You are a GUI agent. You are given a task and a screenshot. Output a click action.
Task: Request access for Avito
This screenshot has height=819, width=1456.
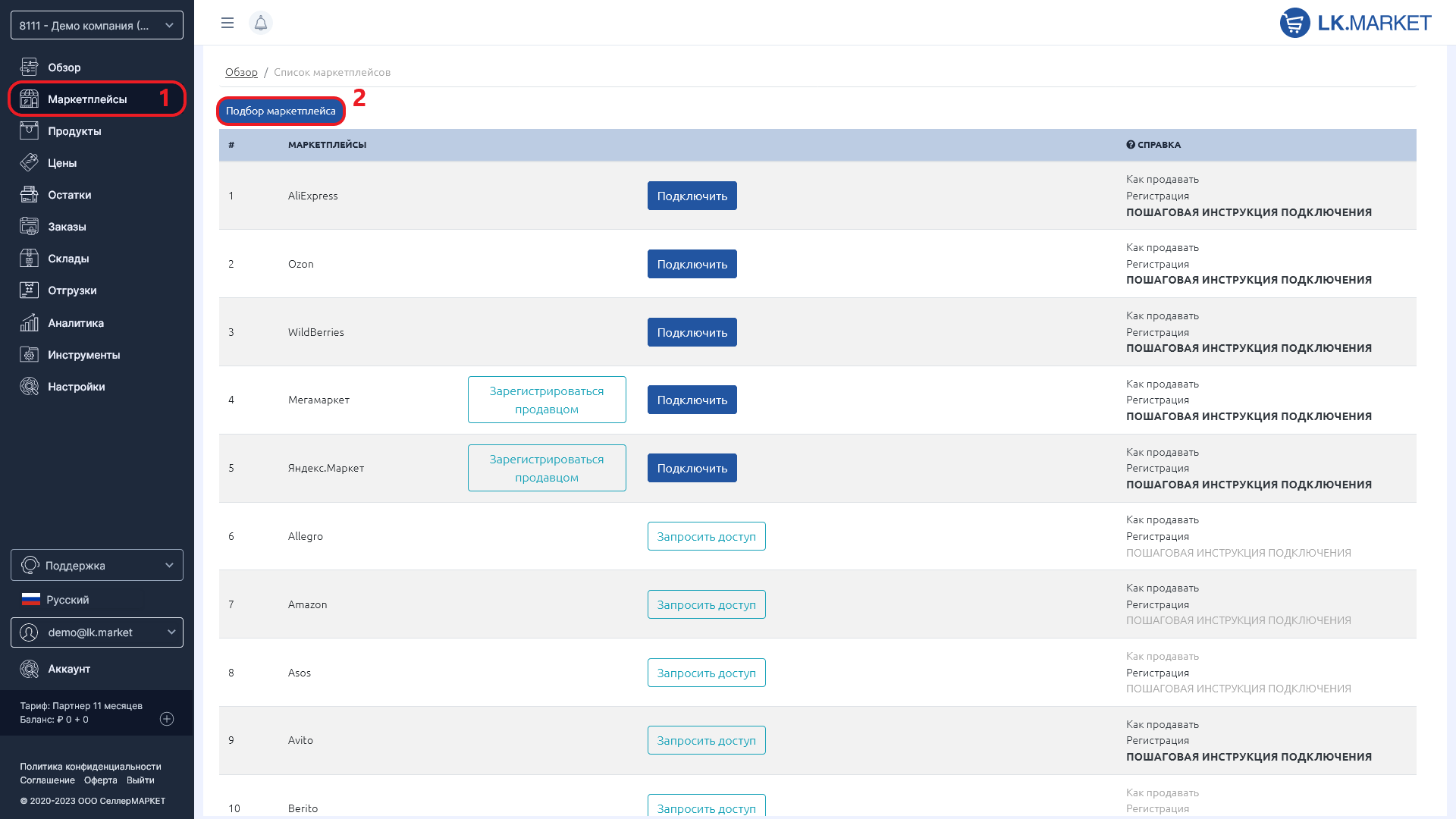pyautogui.click(x=706, y=740)
